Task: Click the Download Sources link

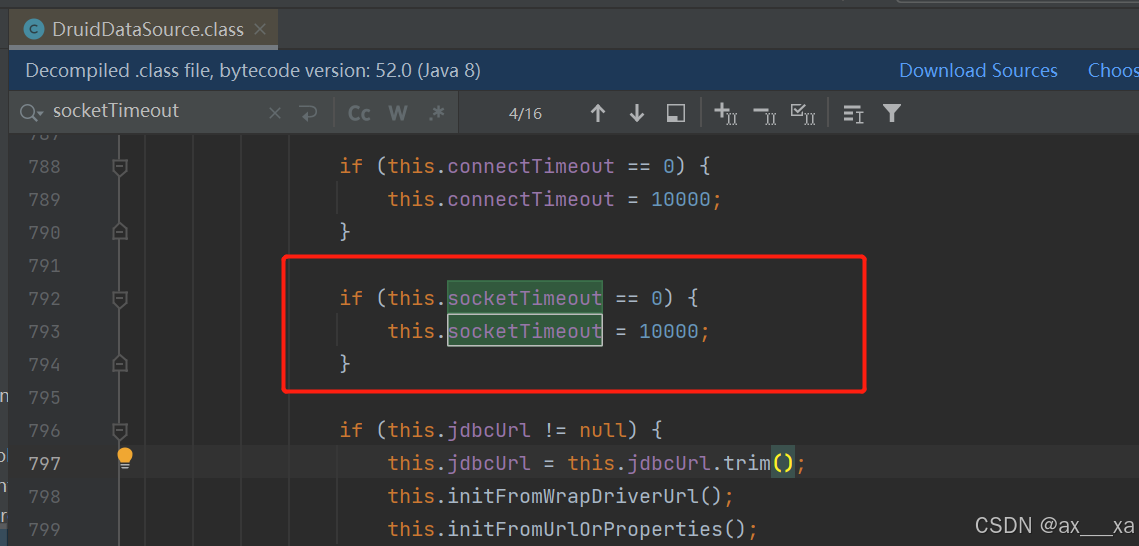Action: [978, 70]
